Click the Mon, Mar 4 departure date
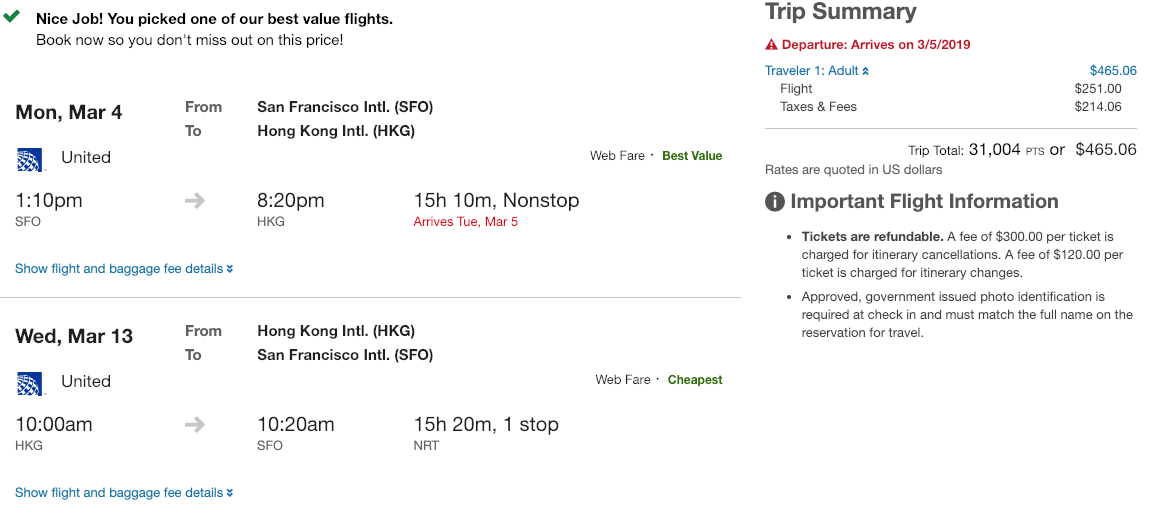This screenshot has width=1172, height=515. pyautogui.click(x=69, y=112)
